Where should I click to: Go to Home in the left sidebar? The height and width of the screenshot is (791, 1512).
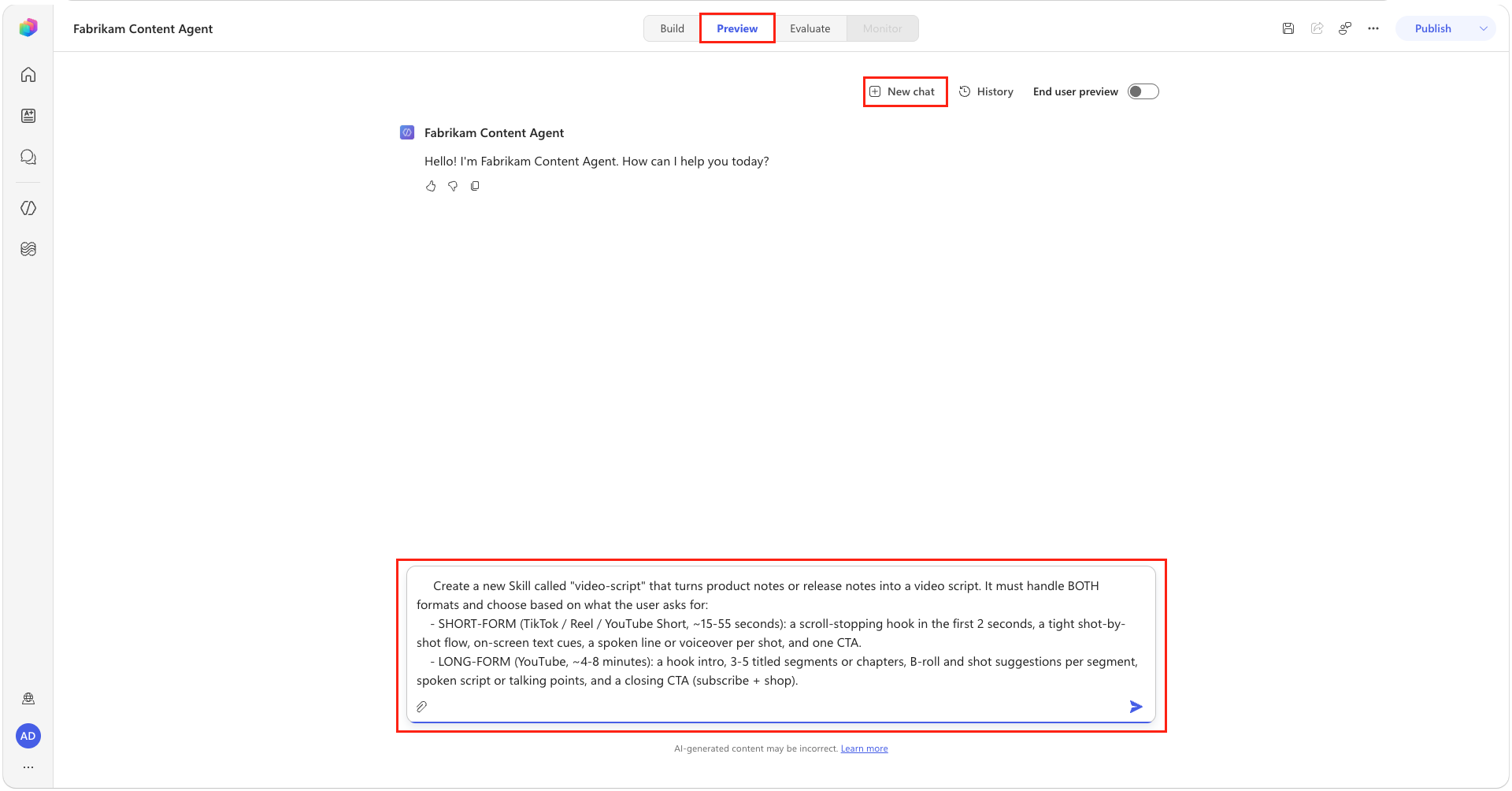(28, 75)
